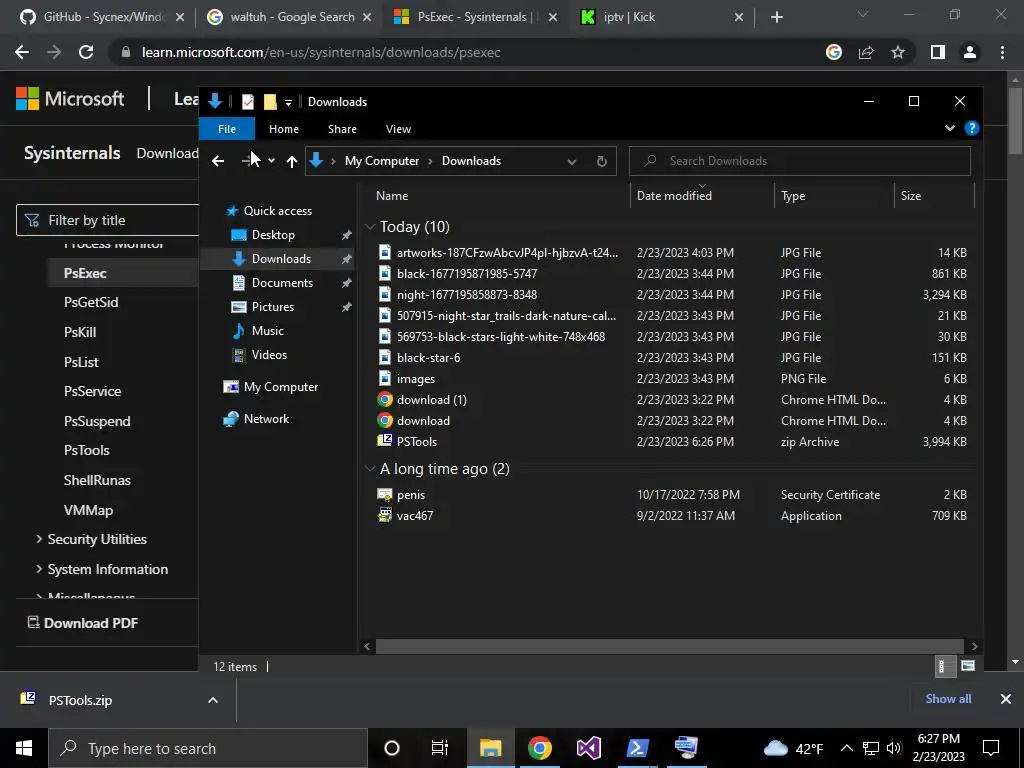Sort files by the Size column

(x=910, y=195)
